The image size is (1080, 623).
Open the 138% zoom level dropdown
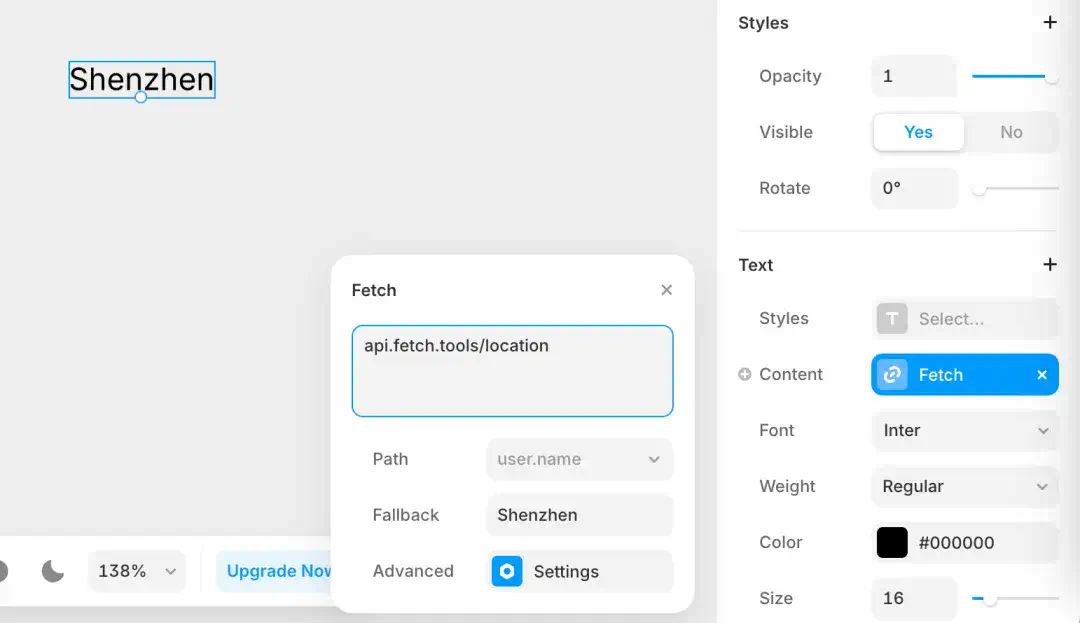(136, 571)
